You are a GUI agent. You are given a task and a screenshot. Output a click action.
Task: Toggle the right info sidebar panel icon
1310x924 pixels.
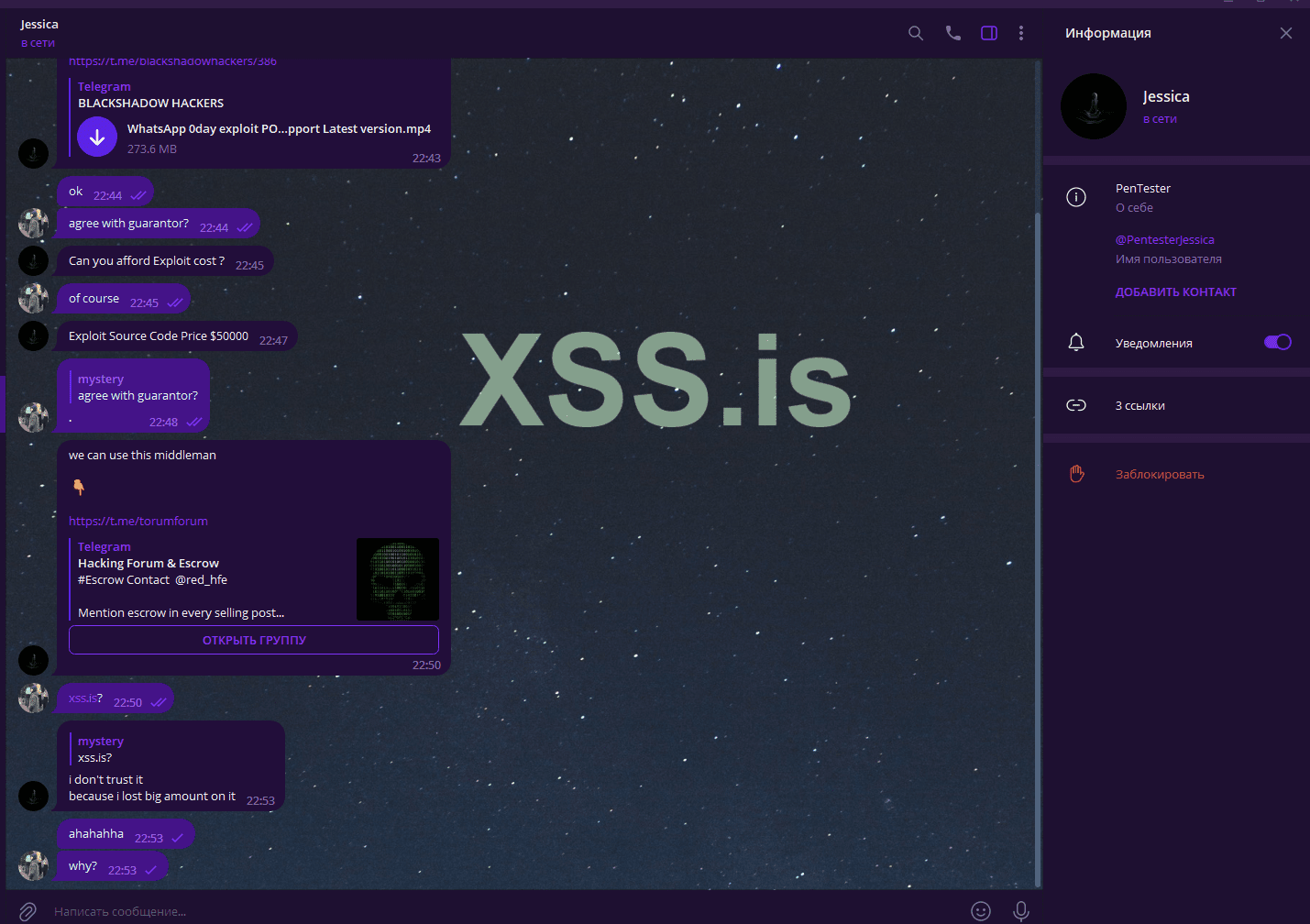click(989, 33)
